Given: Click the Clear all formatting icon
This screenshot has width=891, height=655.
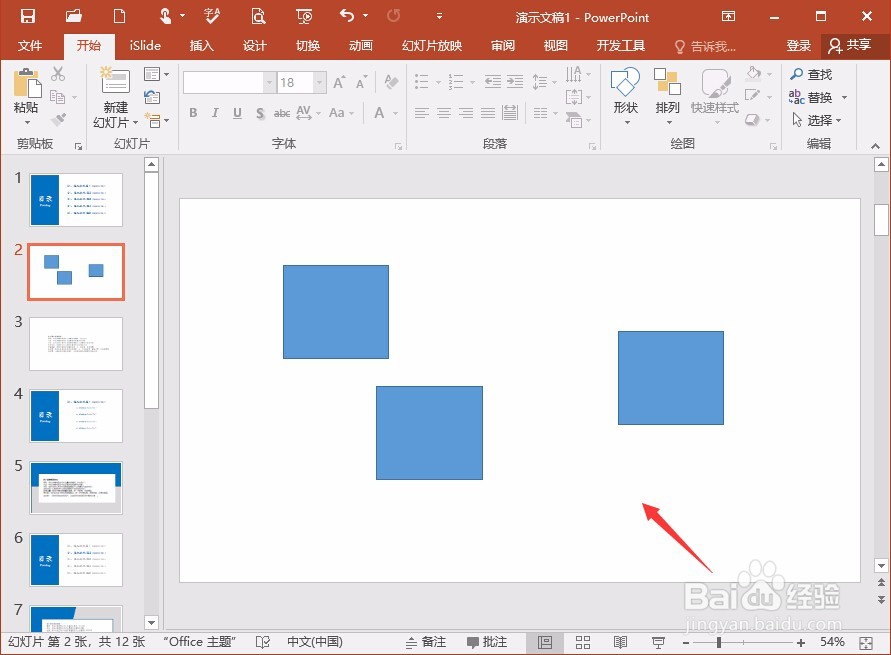Looking at the screenshot, I should coord(391,82).
